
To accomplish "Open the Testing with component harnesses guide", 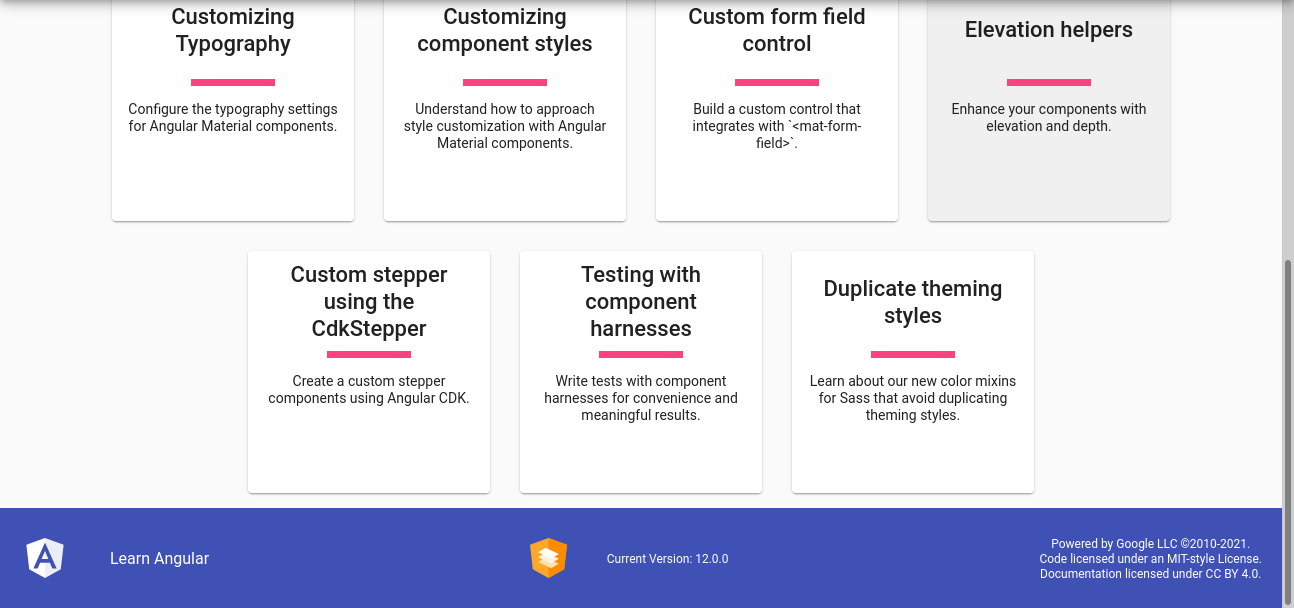I will [640, 370].
